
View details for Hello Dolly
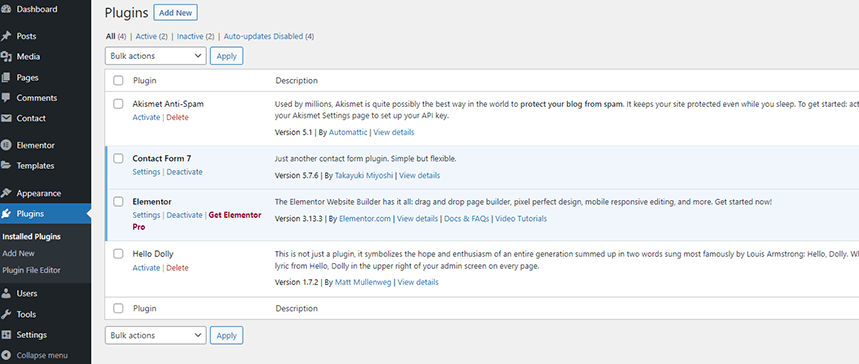coord(418,282)
